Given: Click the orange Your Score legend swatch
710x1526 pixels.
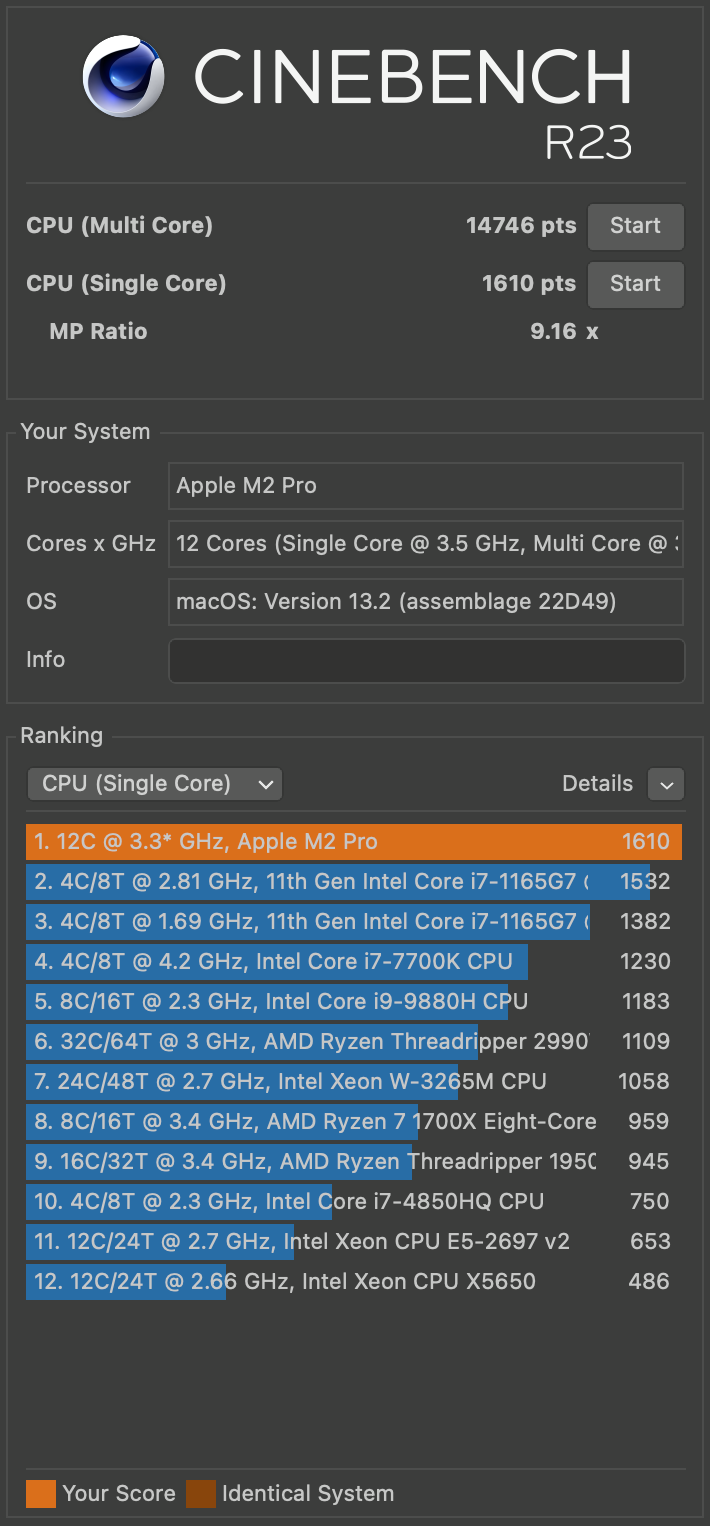Looking at the screenshot, I should click(40, 1494).
